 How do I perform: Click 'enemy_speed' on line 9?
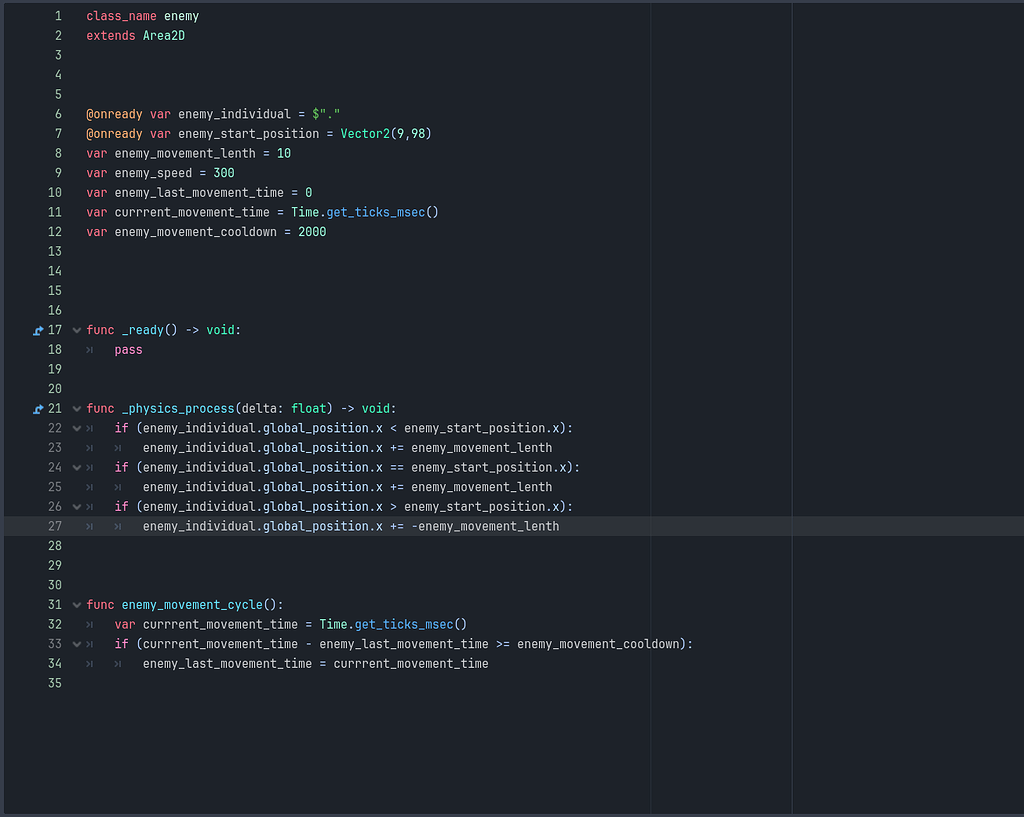tap(153, 173)
